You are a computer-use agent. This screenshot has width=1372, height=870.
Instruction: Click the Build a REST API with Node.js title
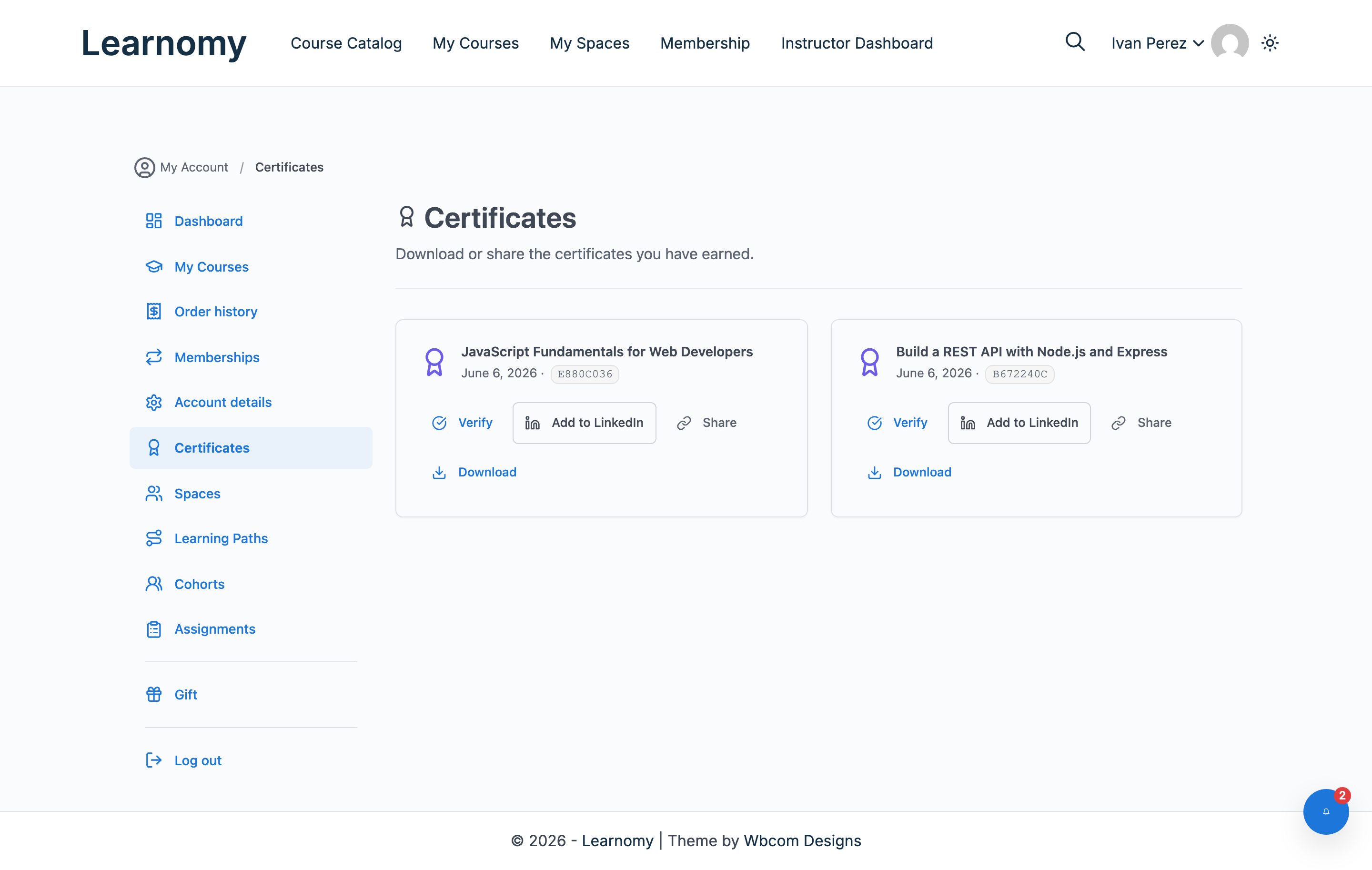tap(1031, 352)
